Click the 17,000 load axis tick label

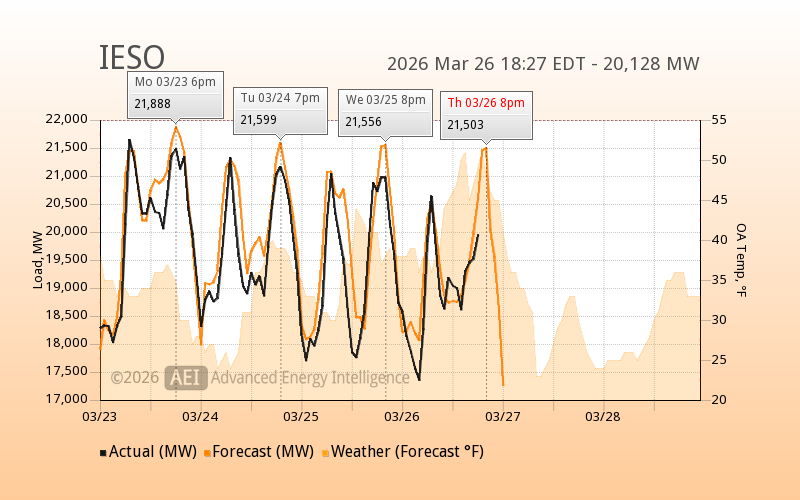coord(68,399)
